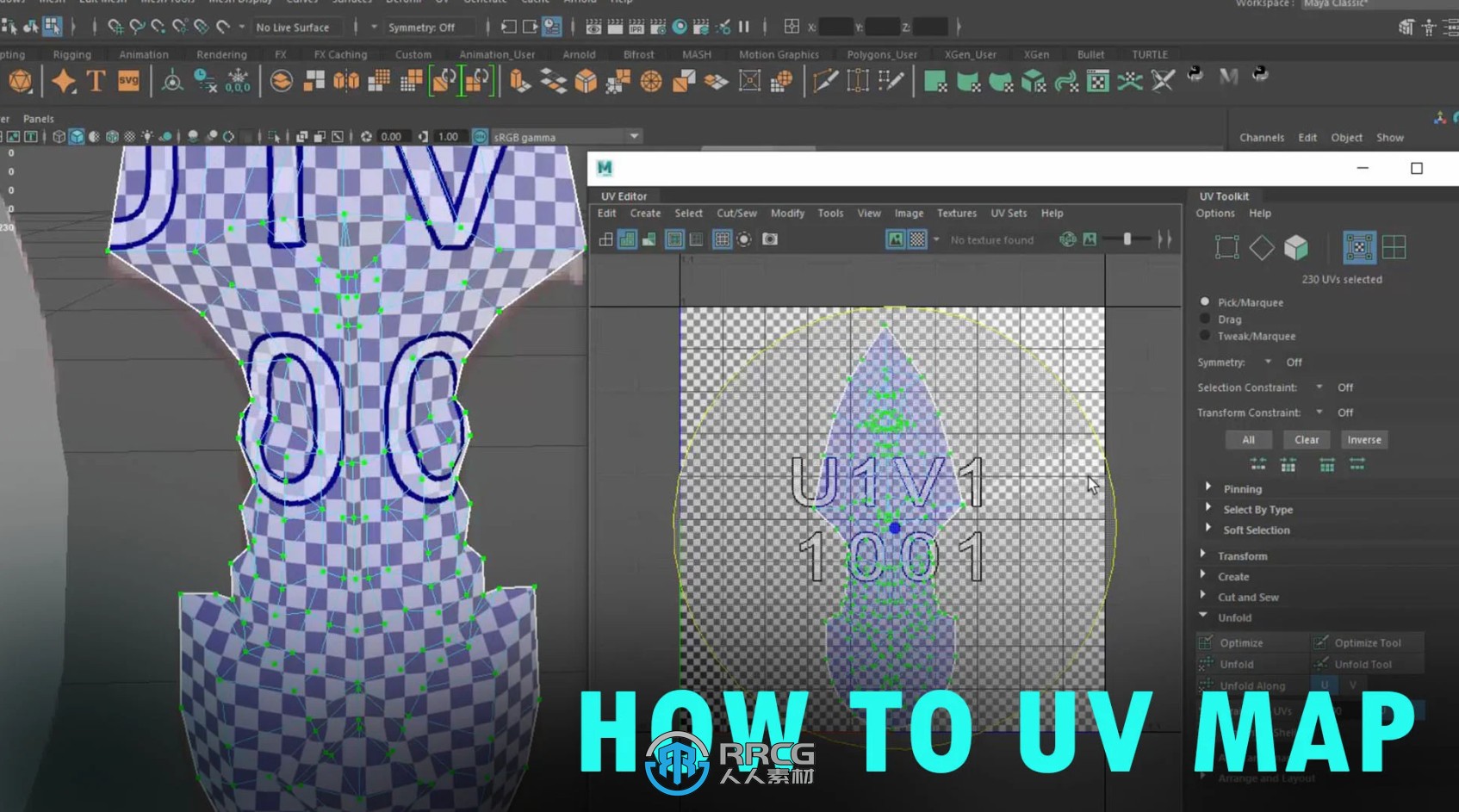Viewport: 1459px width, 812px height.
Task: Select the Tweak/Marquee radio button
Action: pyautogui.click(x=1205, y=336)
